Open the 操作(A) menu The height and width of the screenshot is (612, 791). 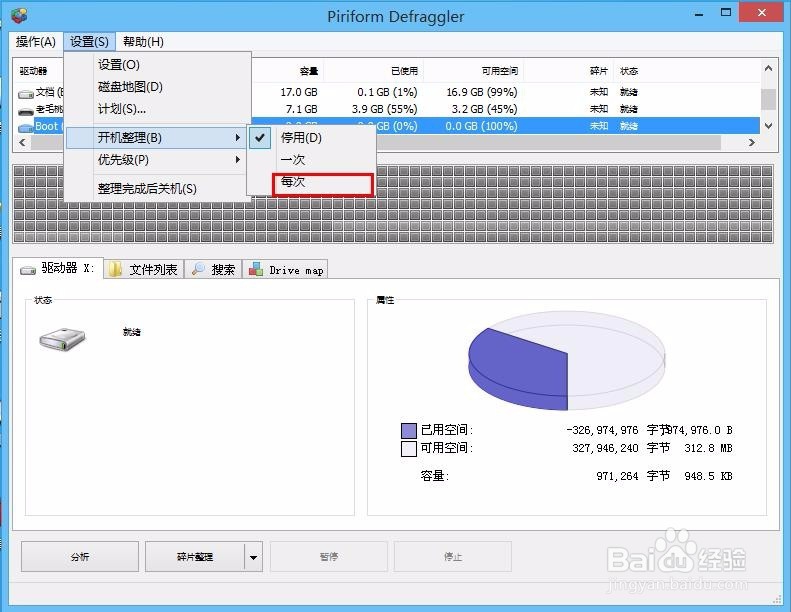tap(35, 42)
